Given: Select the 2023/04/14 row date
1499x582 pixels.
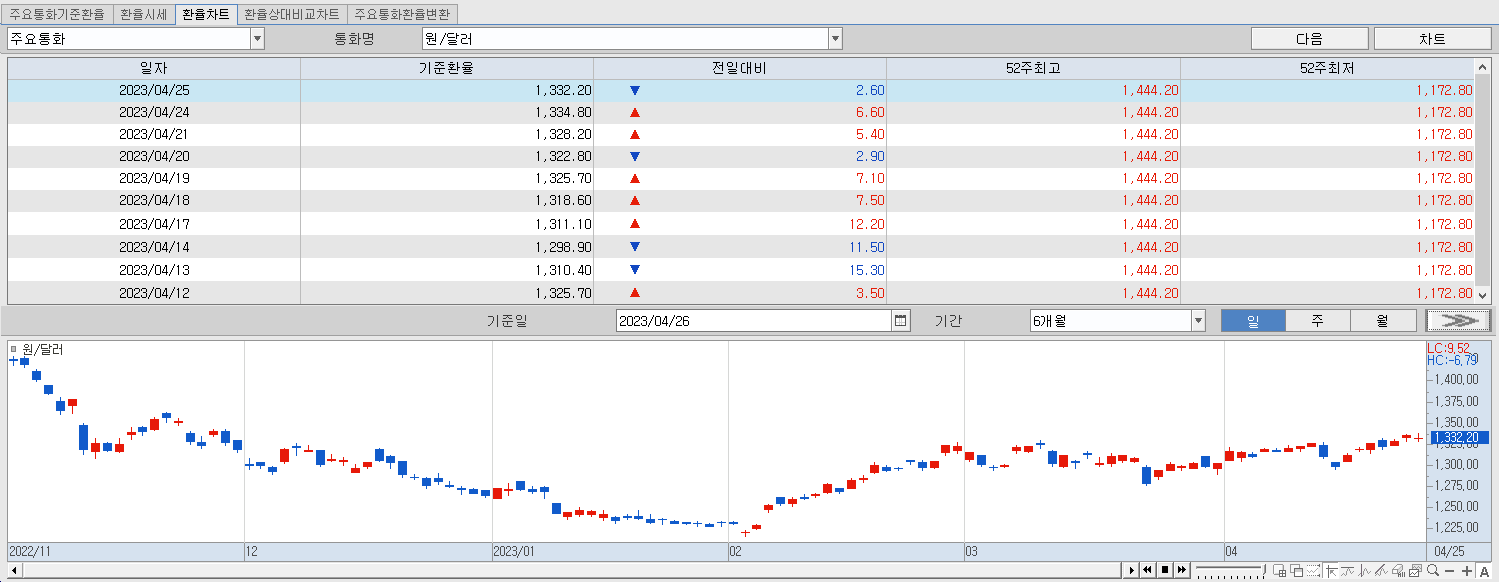Looking at the screenshot, I should pyautogui.click(x=154, y=247).
